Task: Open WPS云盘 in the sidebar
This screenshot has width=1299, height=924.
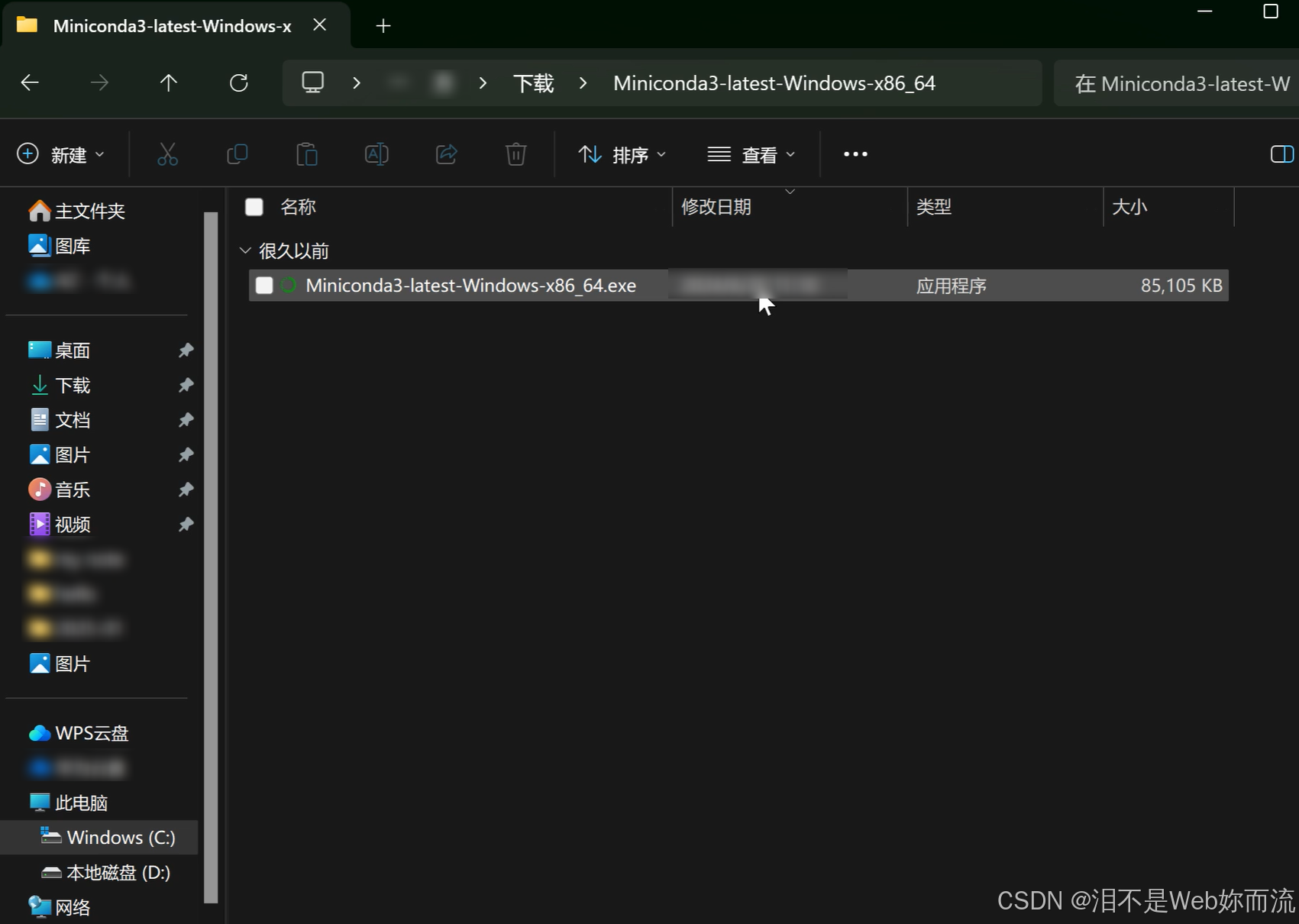Action: 79,733
